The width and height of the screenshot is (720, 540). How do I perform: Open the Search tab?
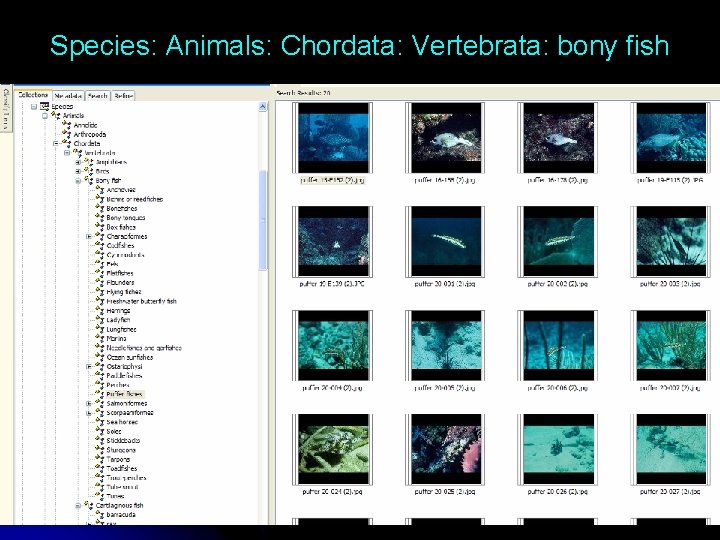(x=98, y=96)
